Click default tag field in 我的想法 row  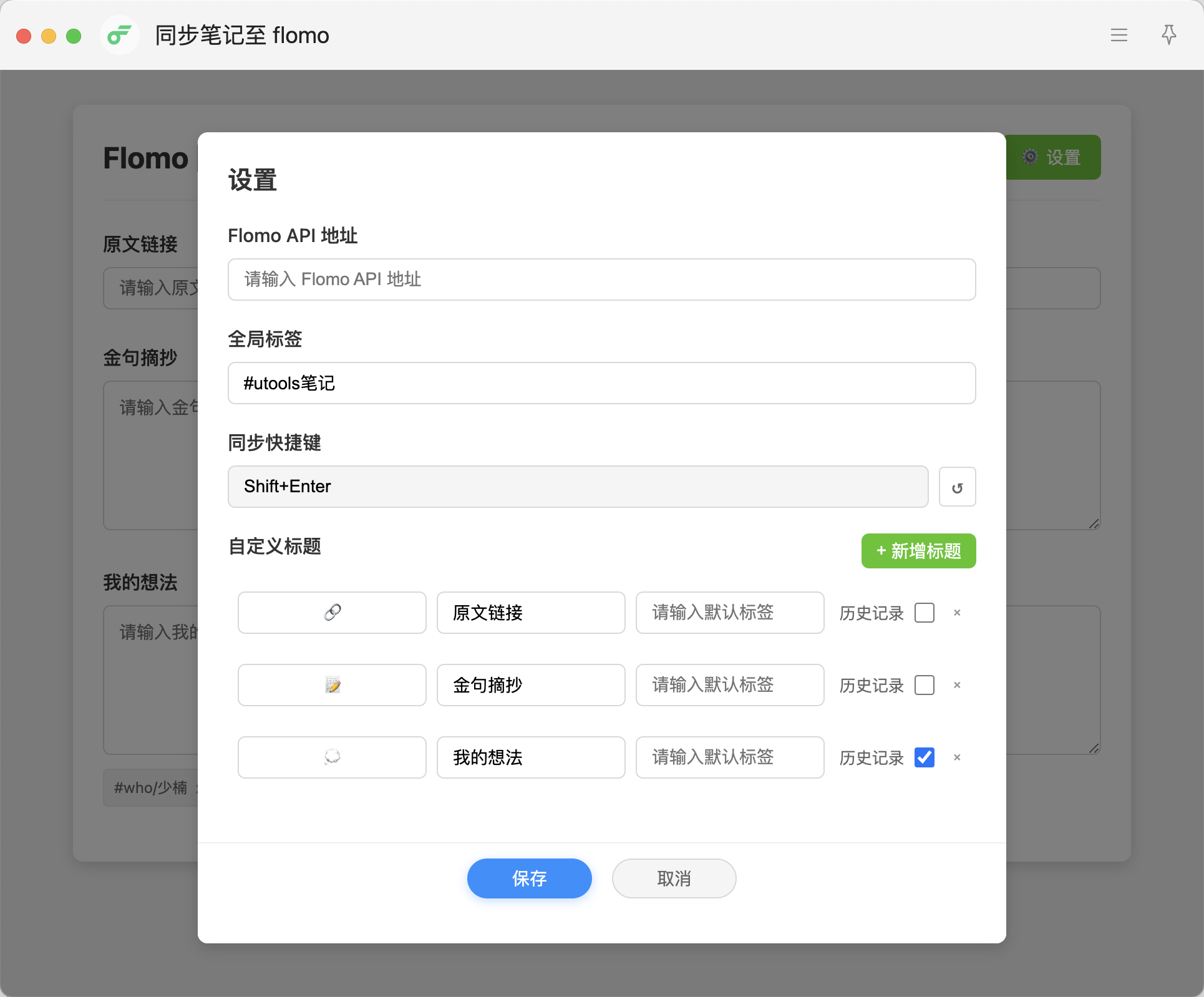[x=730, y=757]
